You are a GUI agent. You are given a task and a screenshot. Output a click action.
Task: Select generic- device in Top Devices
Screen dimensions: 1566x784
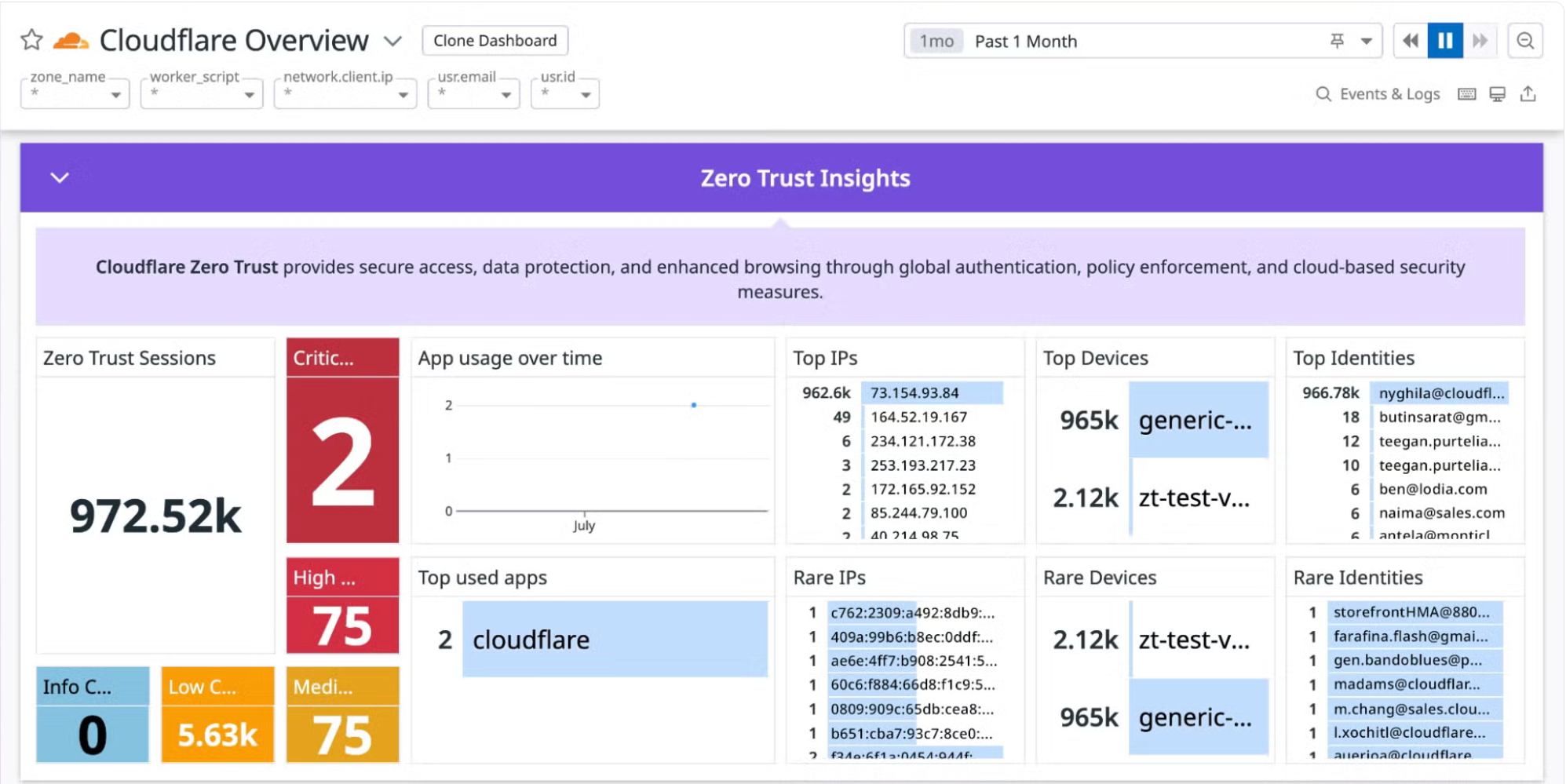(1198, 420)
